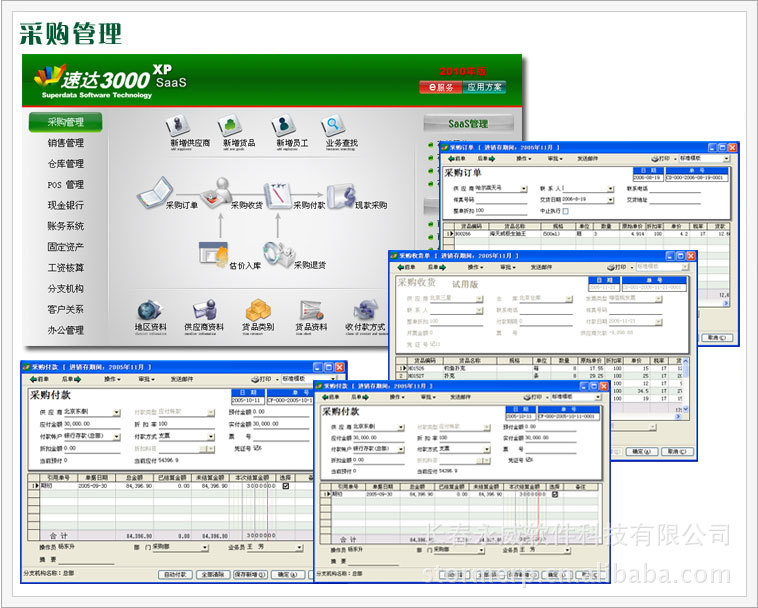This screenshot has width=758, height=608.
Task: Expand 付款帐户 dropdown in left 采购付款 window
Action: click(x=117, y=436)
